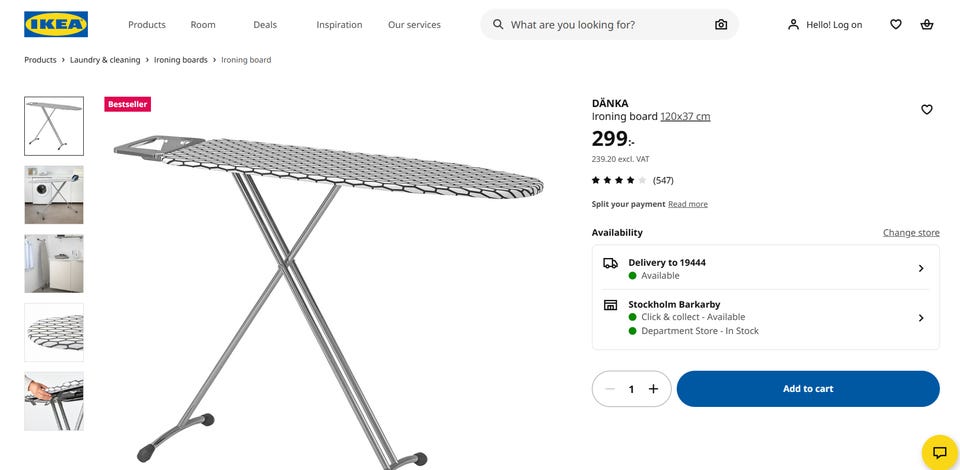
Task: Expand Stockholm Barkarby store details
Action: (921, 318)
